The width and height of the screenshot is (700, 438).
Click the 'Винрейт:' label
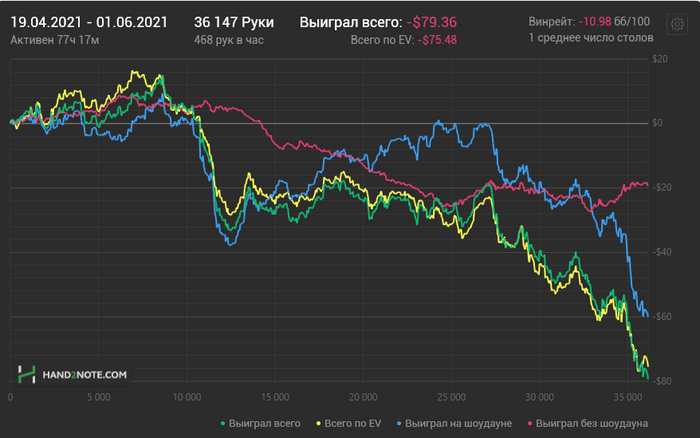[552, 21]
